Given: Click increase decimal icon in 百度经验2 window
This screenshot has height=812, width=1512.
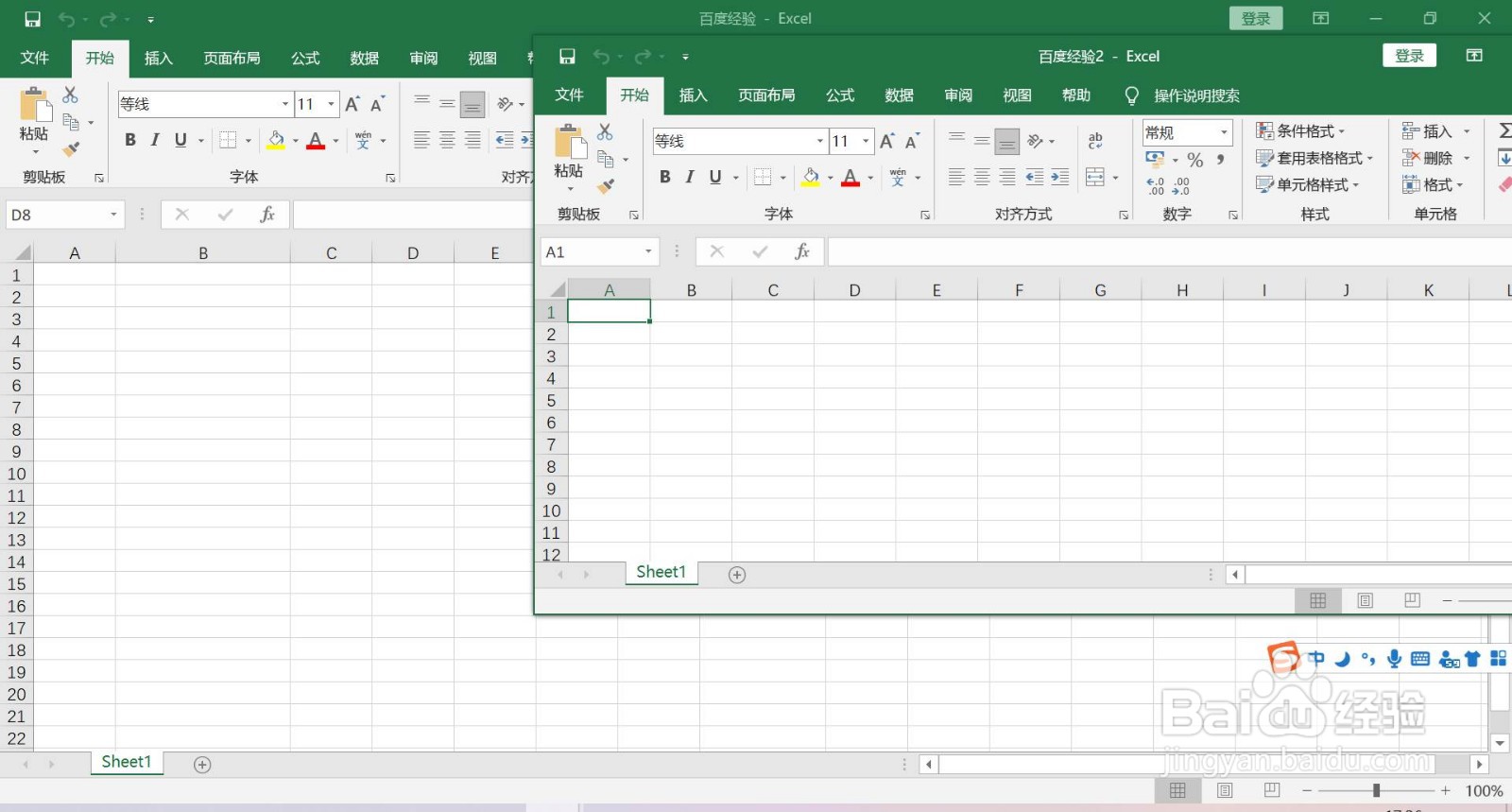Looking at the screenshot, I should point(1156,186).
